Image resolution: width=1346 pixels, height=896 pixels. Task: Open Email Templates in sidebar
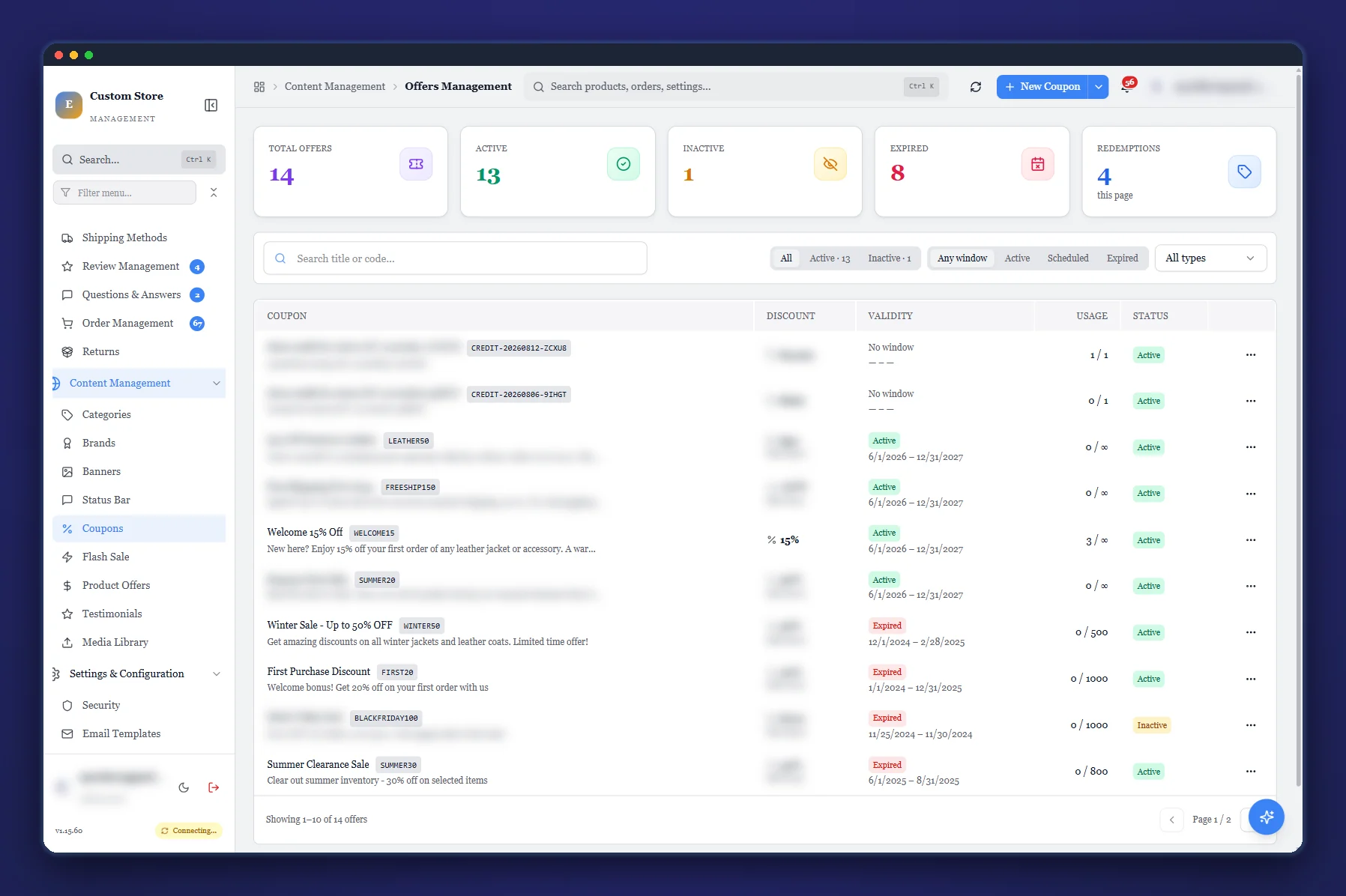[139, 734]
